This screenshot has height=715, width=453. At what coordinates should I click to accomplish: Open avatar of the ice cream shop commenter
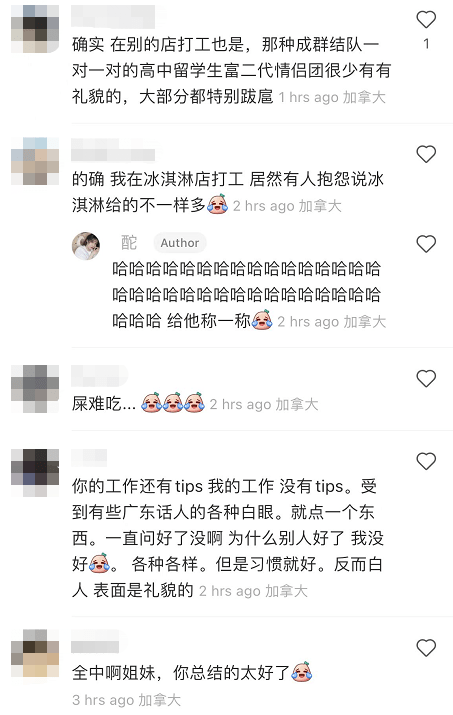(x=35, y=161)
